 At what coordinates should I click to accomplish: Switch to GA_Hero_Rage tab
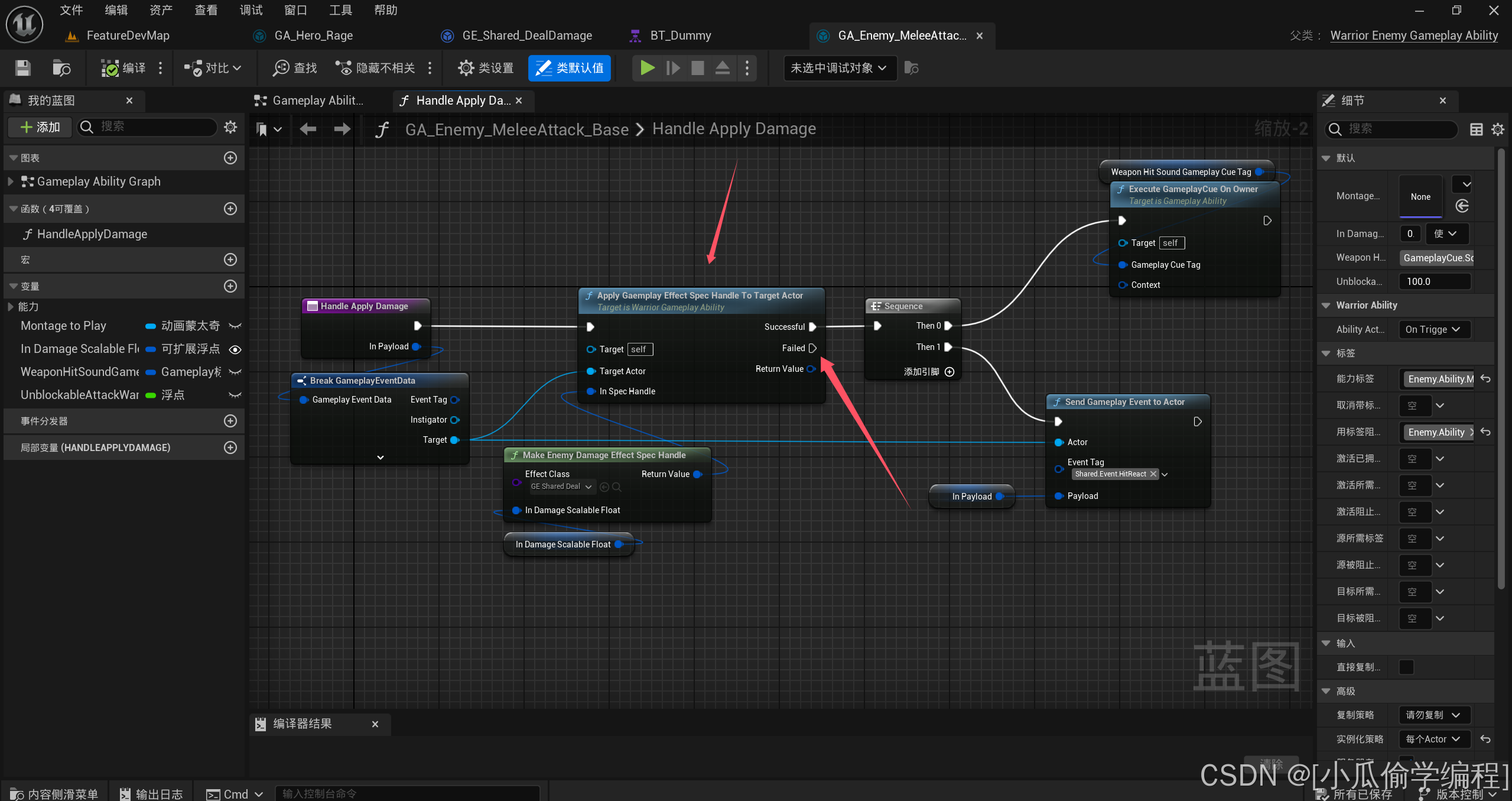point(313,35)
